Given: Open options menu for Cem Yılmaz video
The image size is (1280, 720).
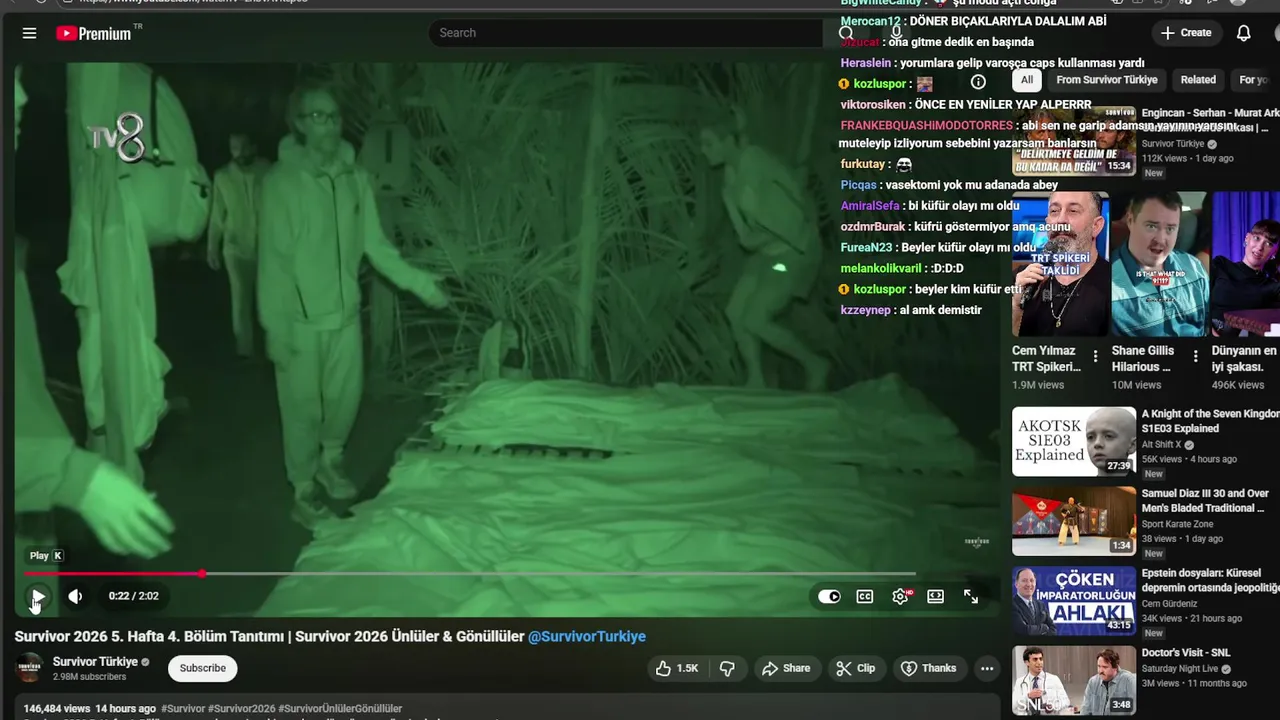Looking at the screenshot, I should click(x=1095, y=356).
